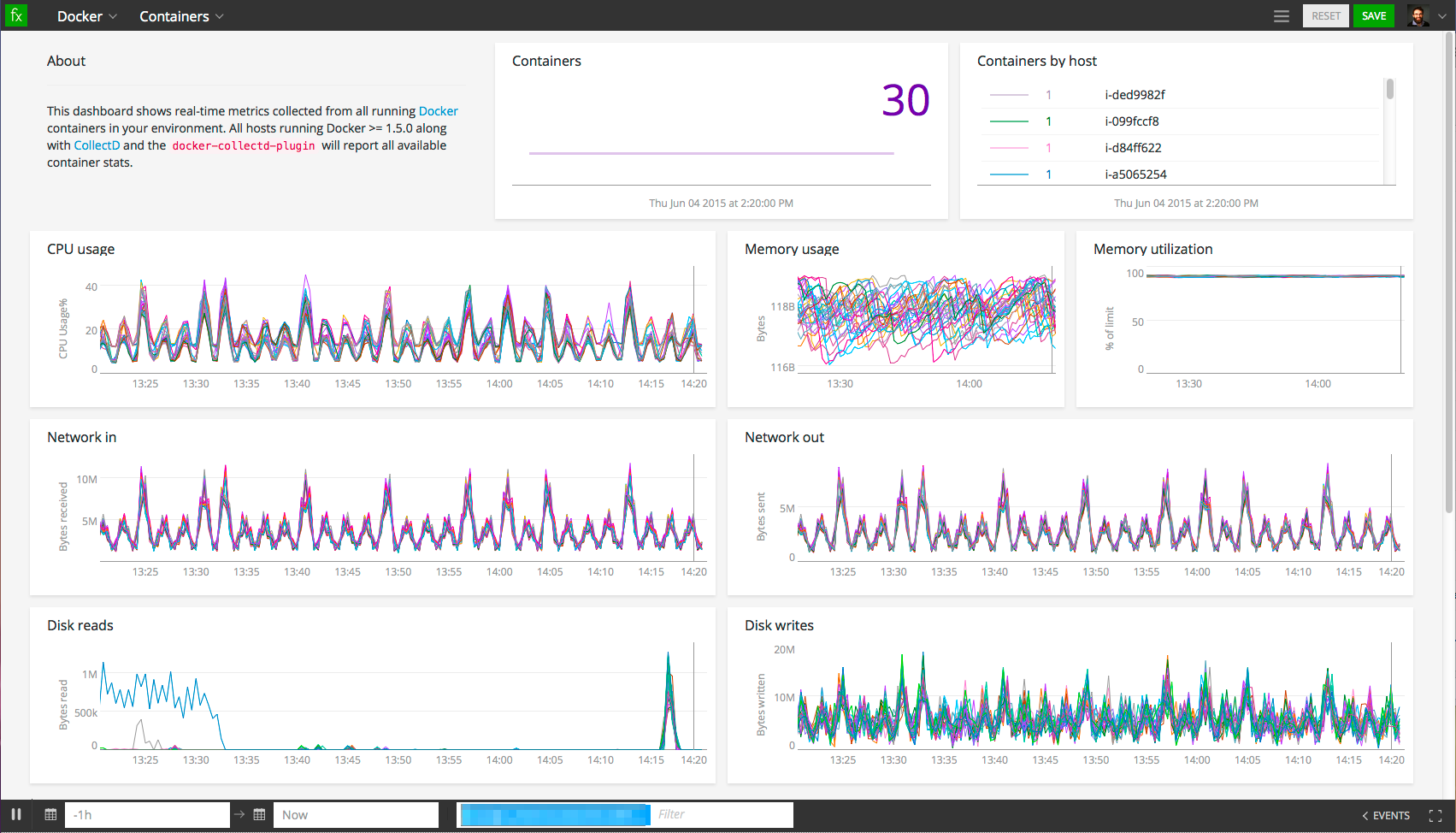Open the hamburger menu beside RESET
Image resolution: width=1456 pixels, height=833 pixels.
[1281, 16]
